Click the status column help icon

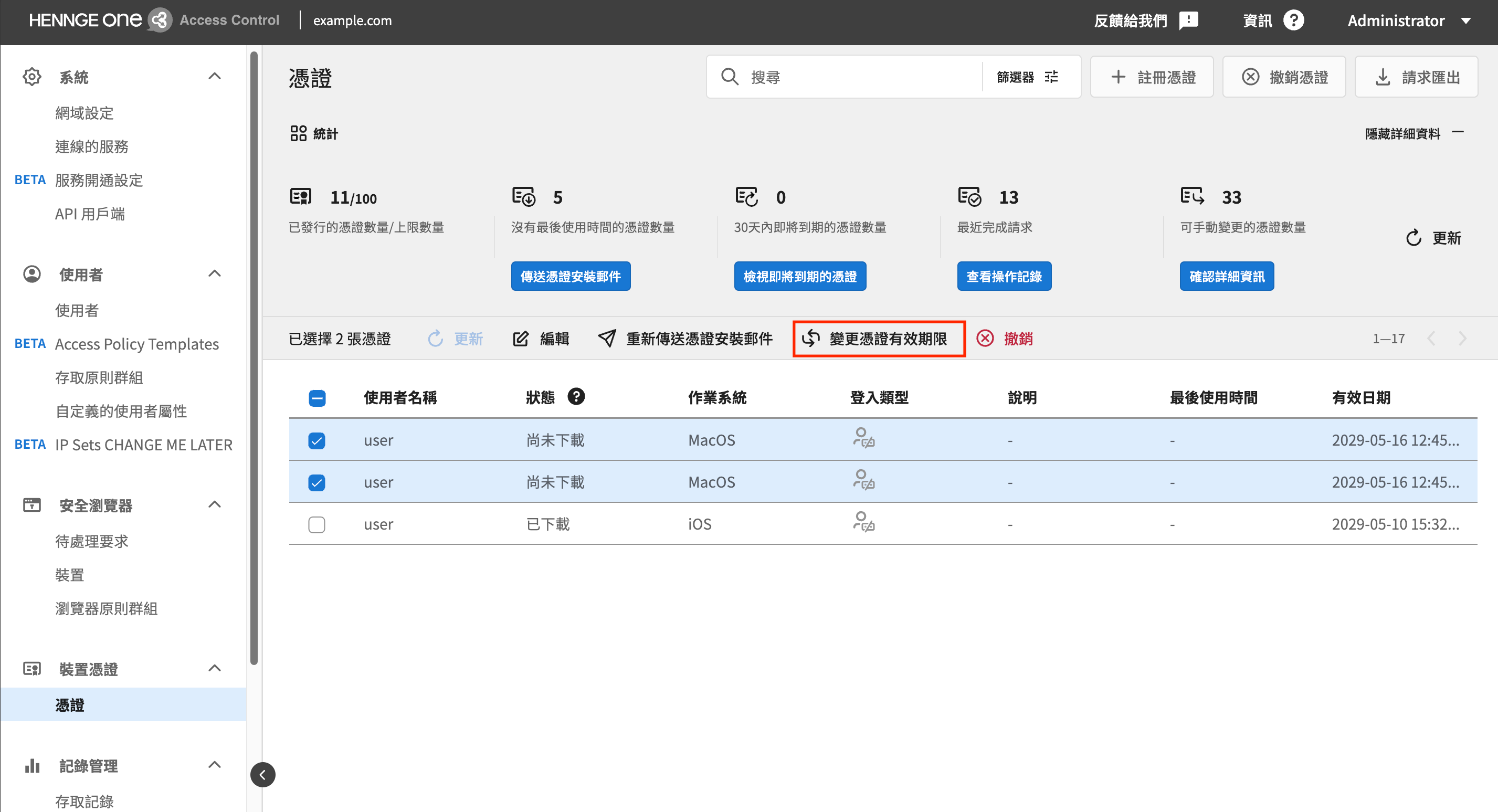(576, 397)
